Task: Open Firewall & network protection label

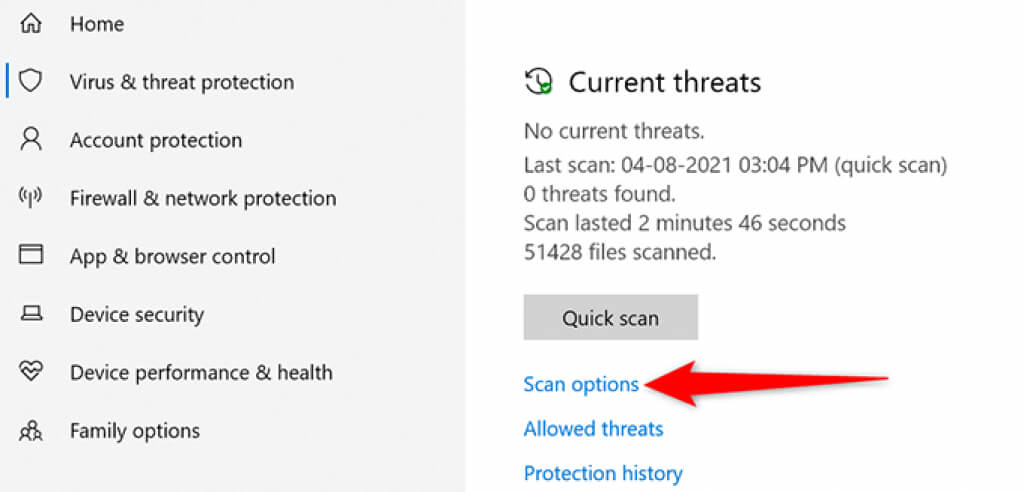Action: (x=203, y=198)
